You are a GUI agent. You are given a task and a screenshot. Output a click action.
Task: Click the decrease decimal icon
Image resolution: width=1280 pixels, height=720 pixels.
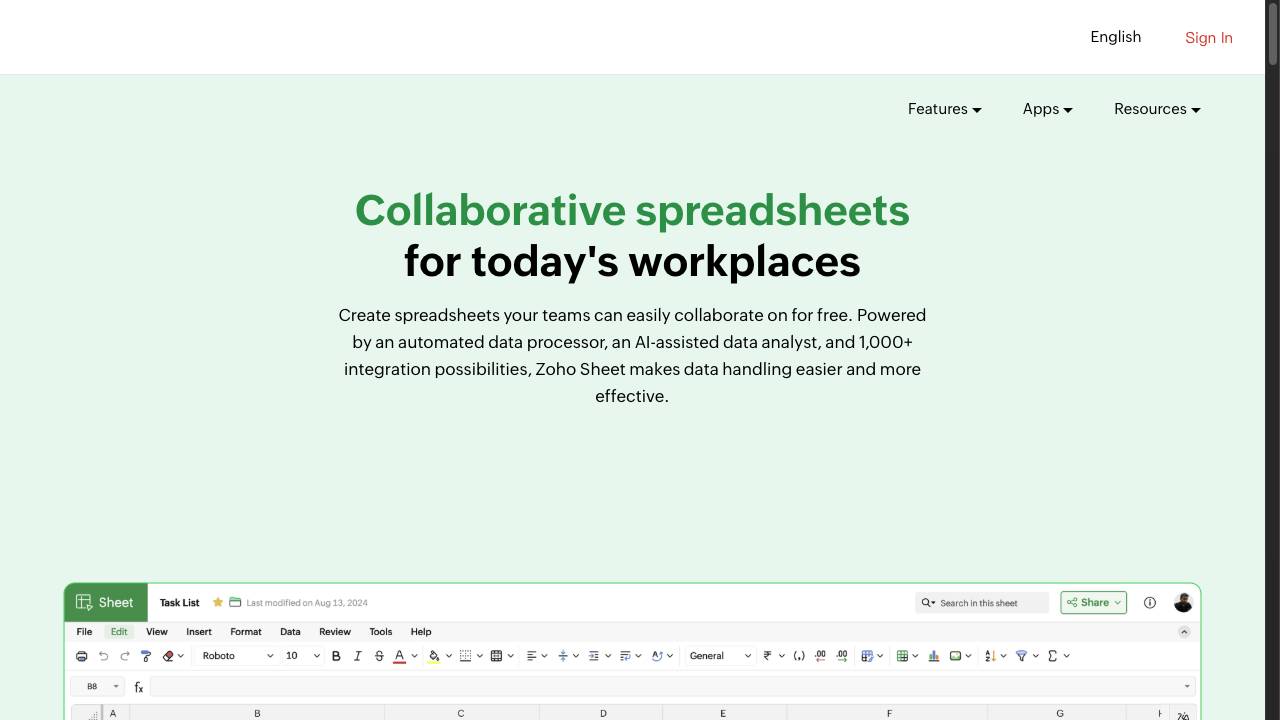[x=820, y=656]
